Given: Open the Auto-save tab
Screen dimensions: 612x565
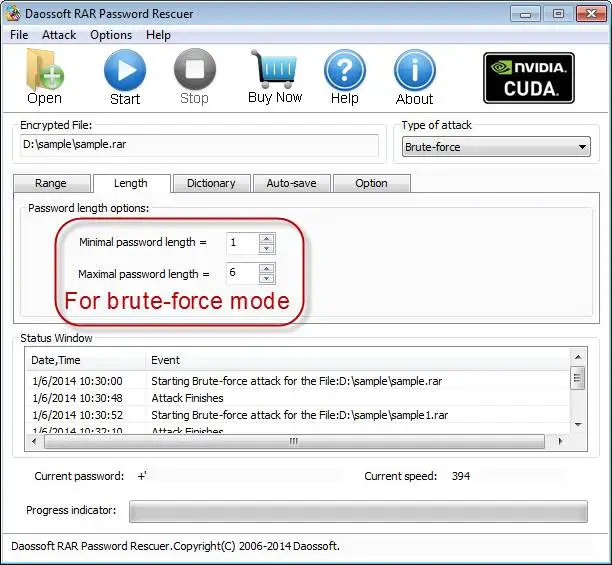Looking at the screenshot, I should coord(292,183).
